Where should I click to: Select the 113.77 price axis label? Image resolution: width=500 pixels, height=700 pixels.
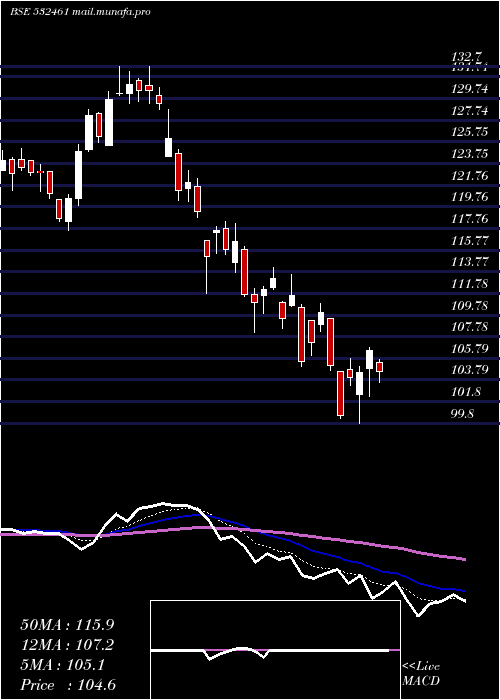(x=469, y=262)
